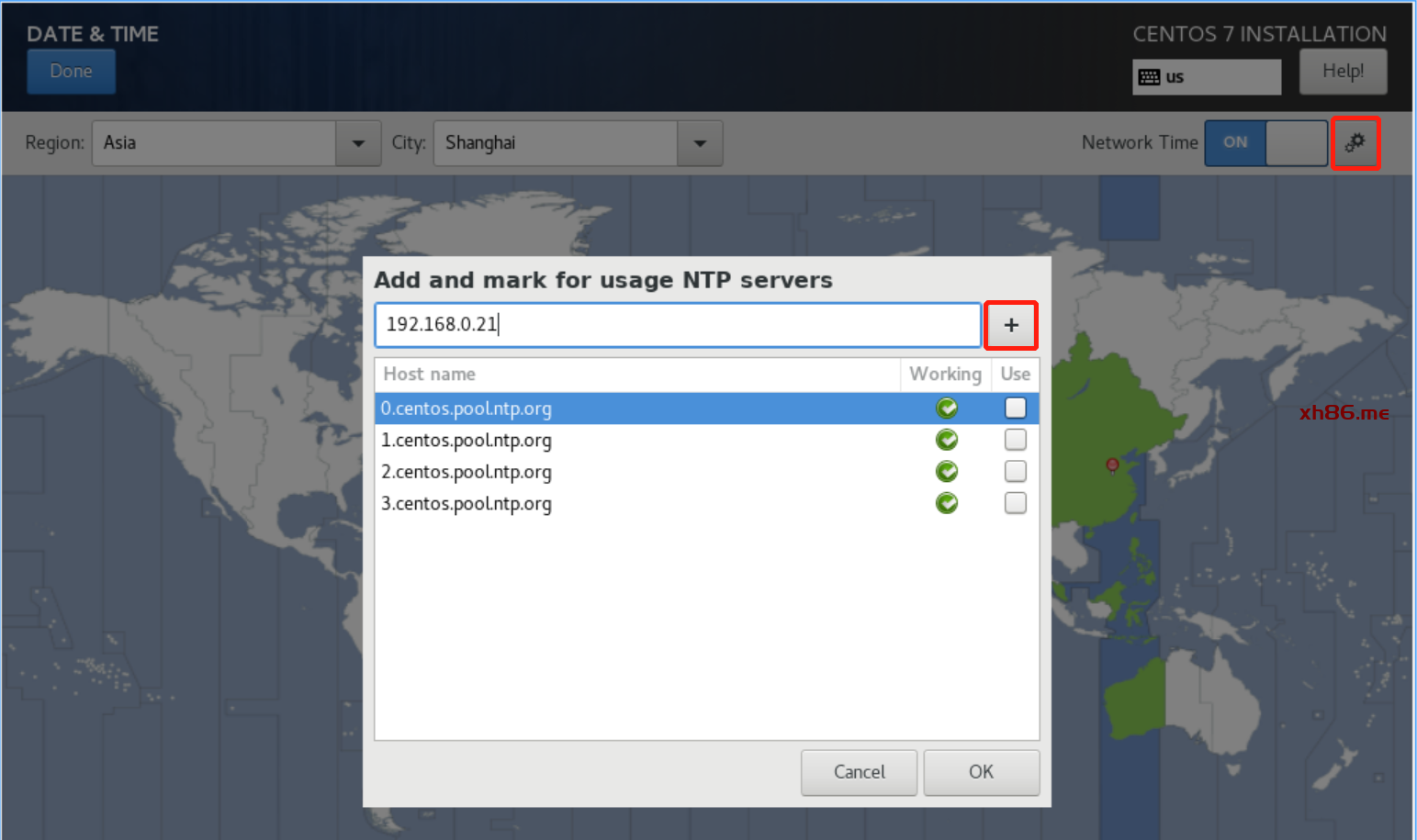This screenshot has height=840, width=1417.
Task: Open NTP settings gear icon
Action: [x=1355, y=142]
